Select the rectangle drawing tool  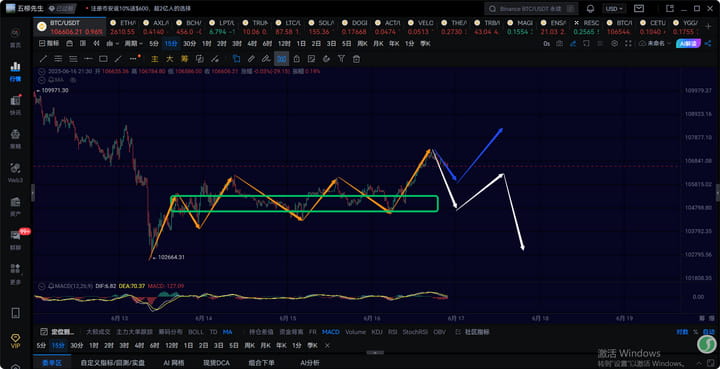103,59
